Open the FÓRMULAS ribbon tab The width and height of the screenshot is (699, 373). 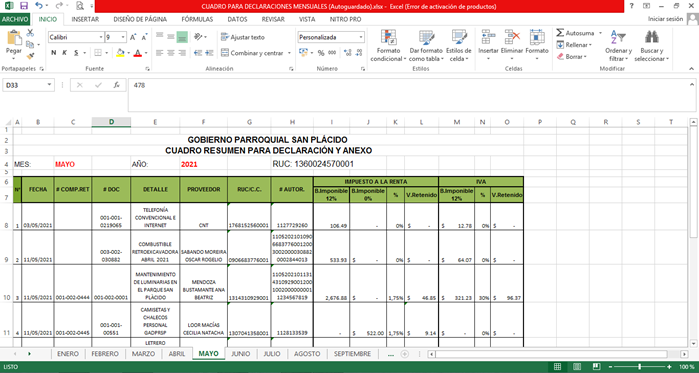click(197, 20)
